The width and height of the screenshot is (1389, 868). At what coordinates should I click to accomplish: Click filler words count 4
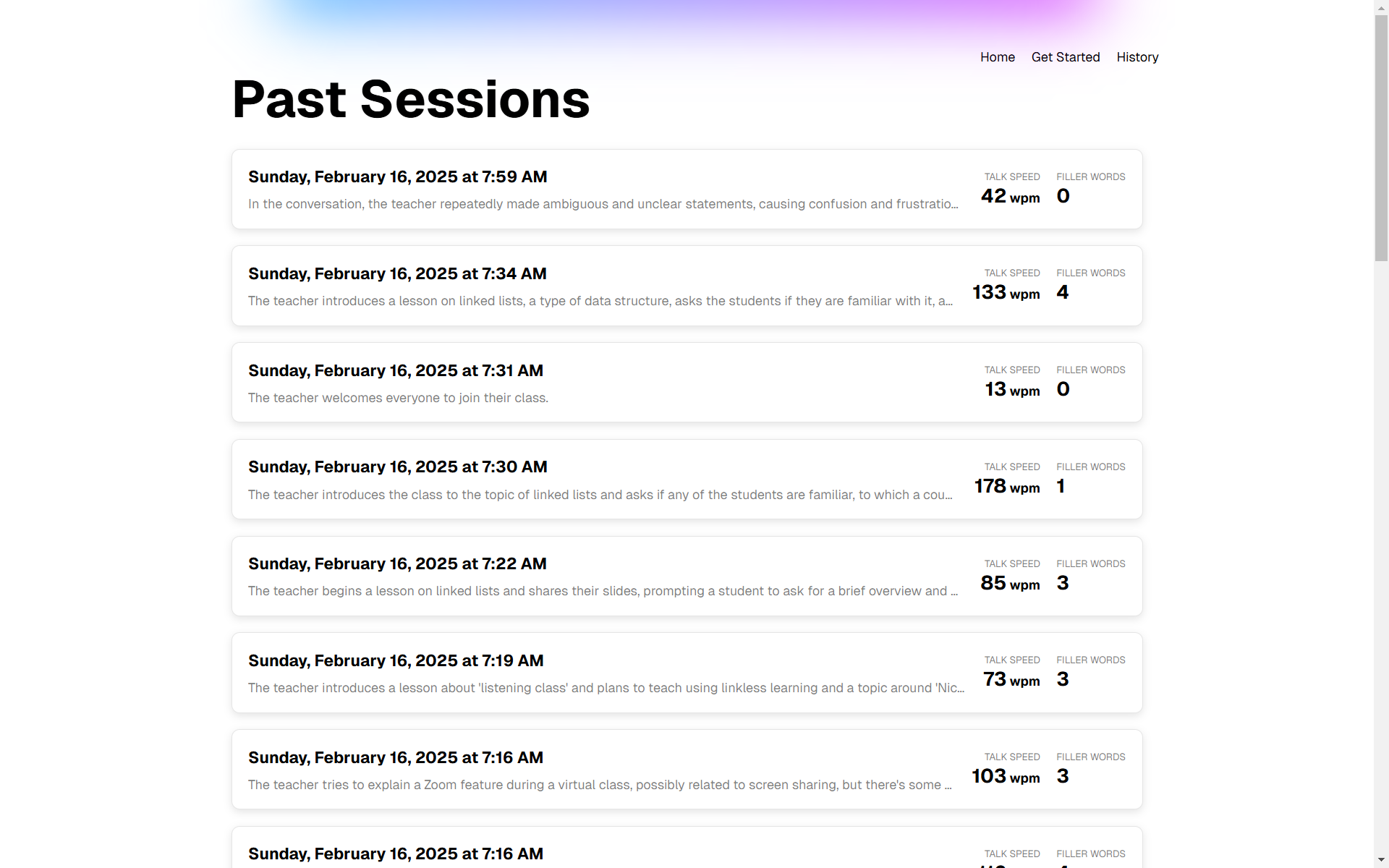pos(1062,292)
